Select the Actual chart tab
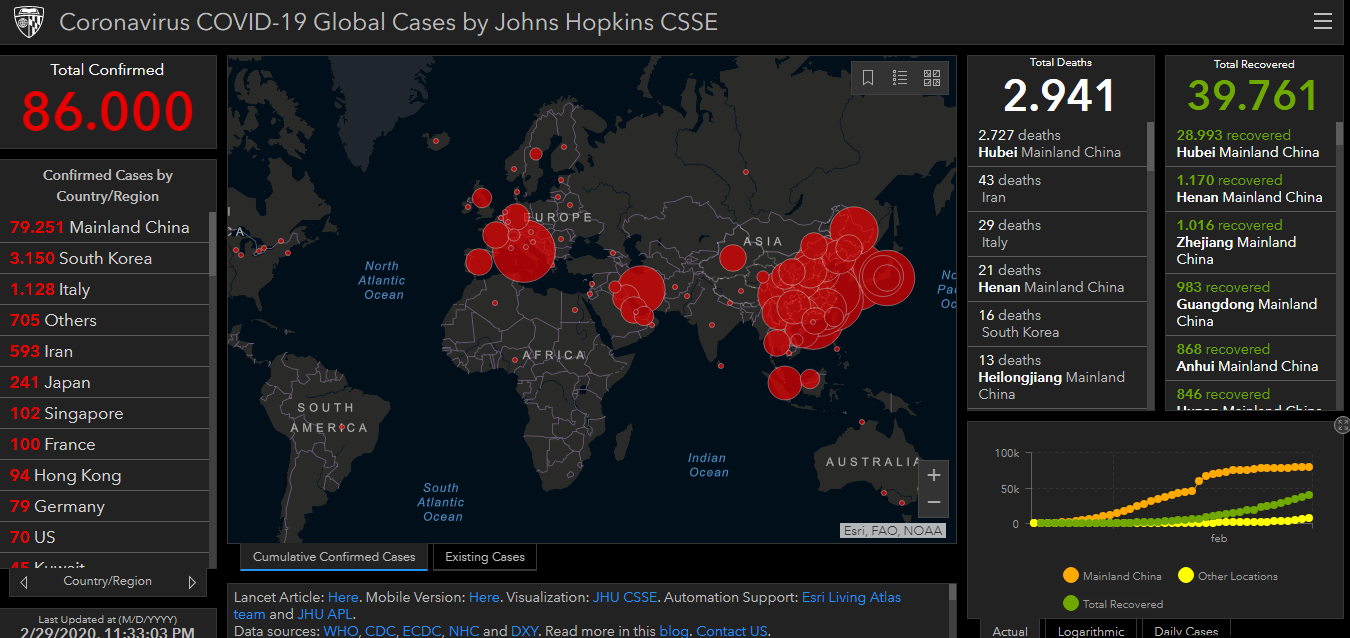The width and height of the screenshot is (1350, 638). (1010, 631)
